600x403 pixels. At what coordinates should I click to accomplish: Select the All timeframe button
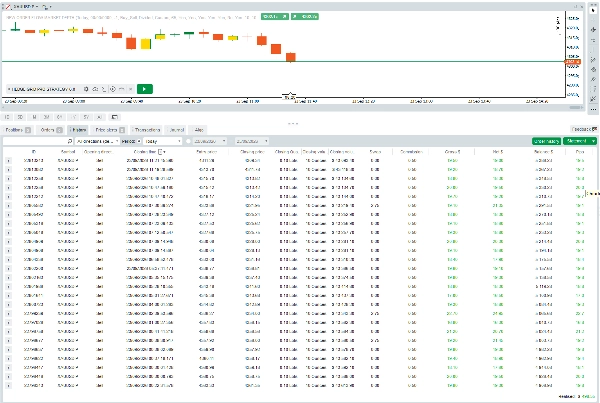[x=99, y=117]
